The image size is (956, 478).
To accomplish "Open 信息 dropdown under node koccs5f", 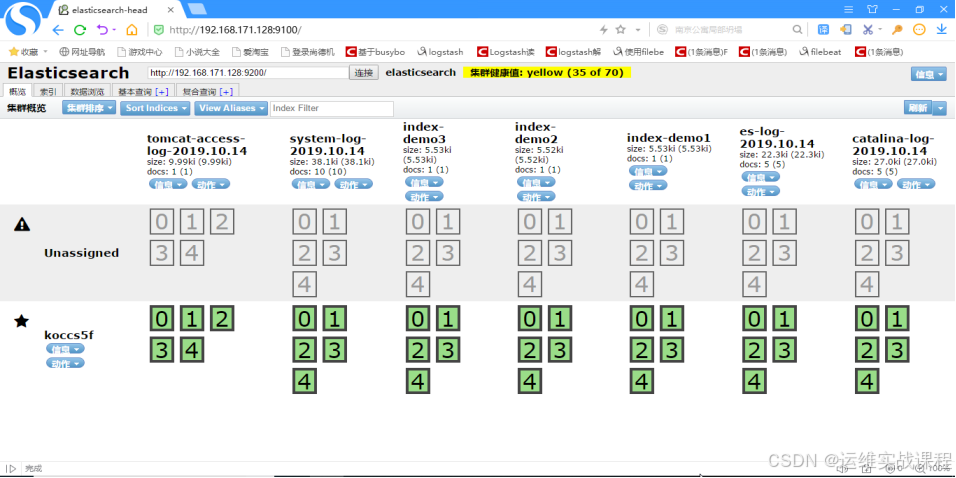I will pos(65,349).
